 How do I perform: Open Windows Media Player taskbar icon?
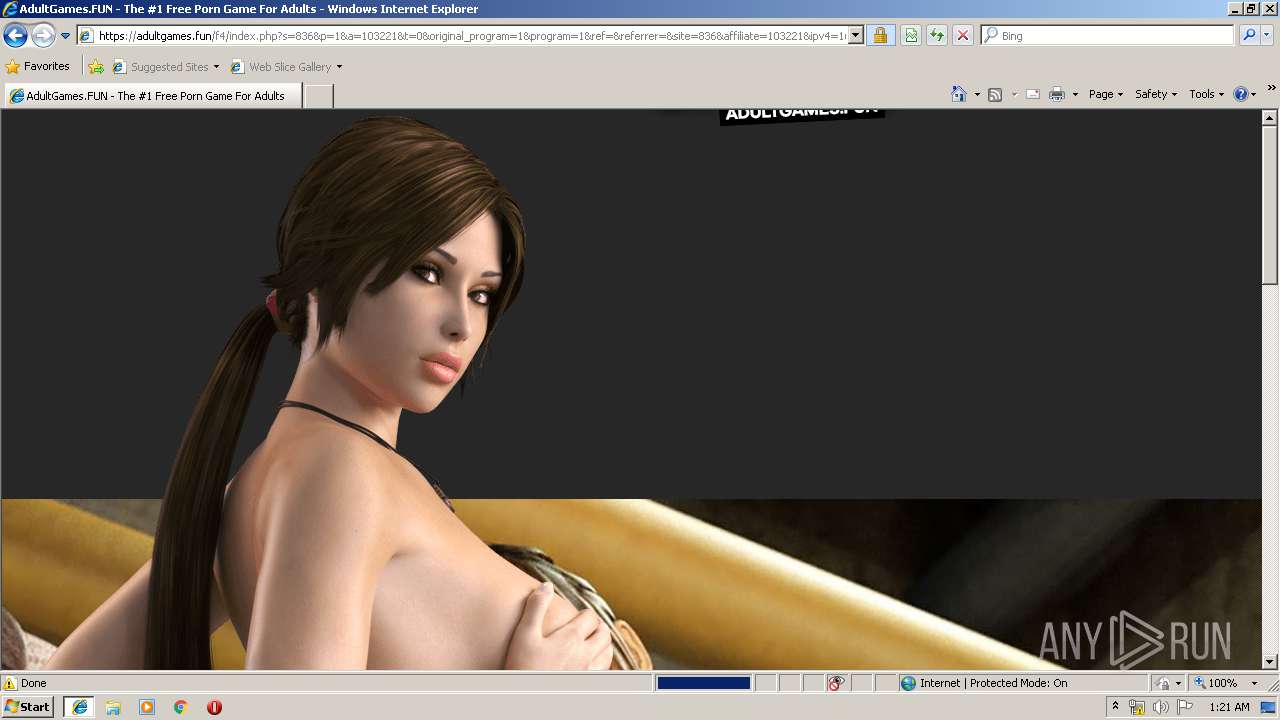[x=147, y=707]
